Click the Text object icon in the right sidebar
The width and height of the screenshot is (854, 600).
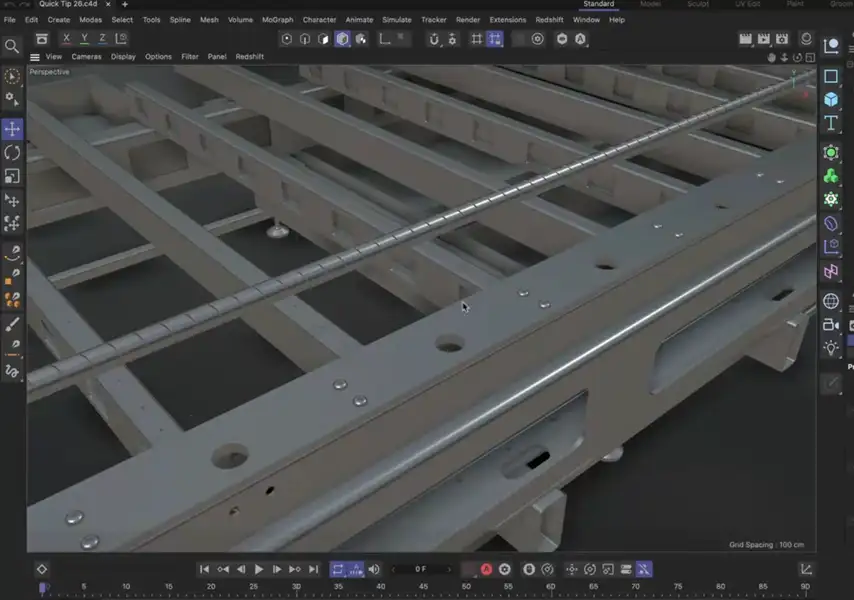[x=831, y=123]
